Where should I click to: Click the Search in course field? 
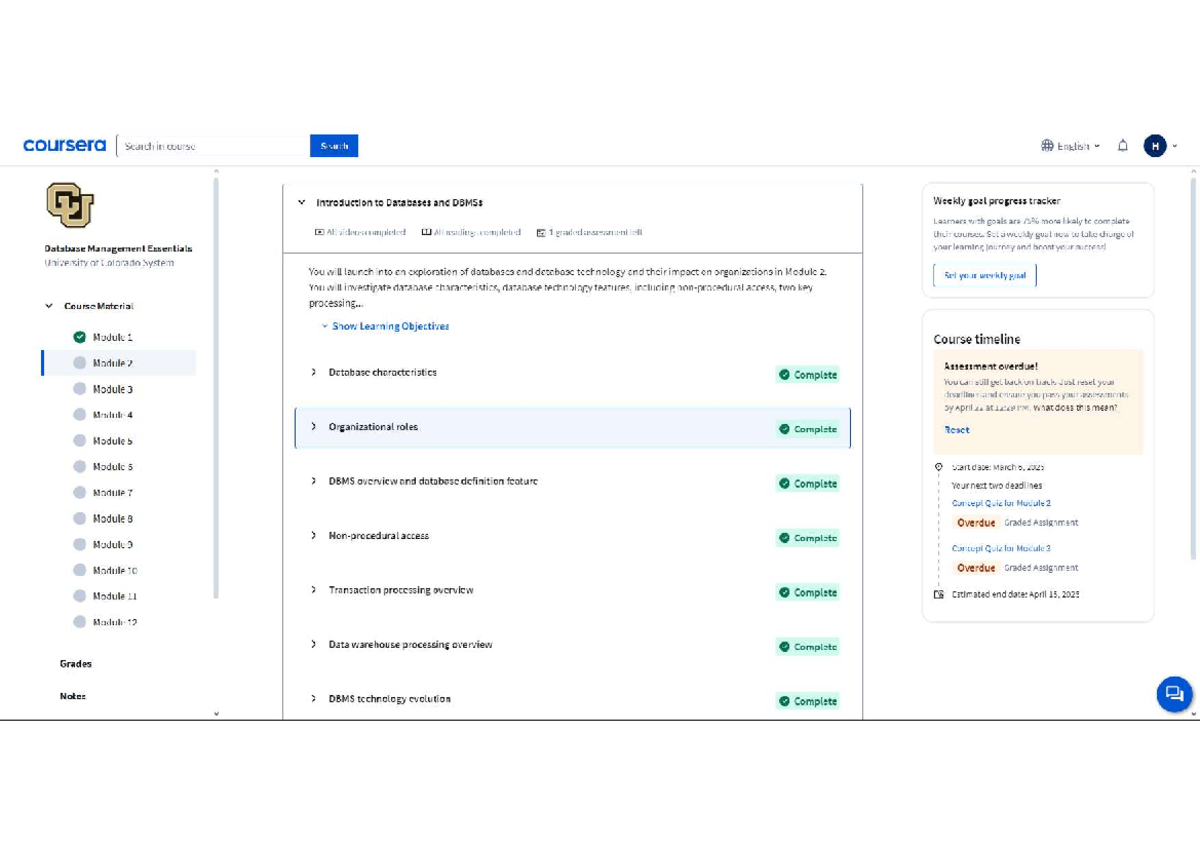pyautogui.click(x=214, y=146)
